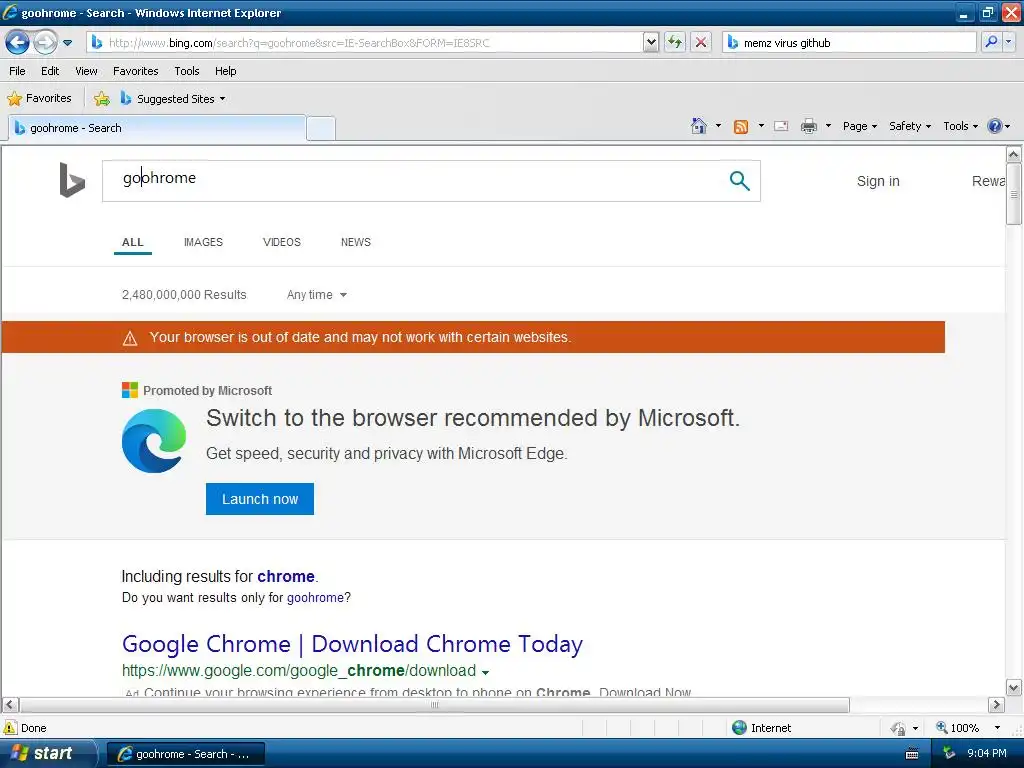Viewport: 1024px width, 768px height.
Task: Open the search provider options dropdown
Action: 1008,42
